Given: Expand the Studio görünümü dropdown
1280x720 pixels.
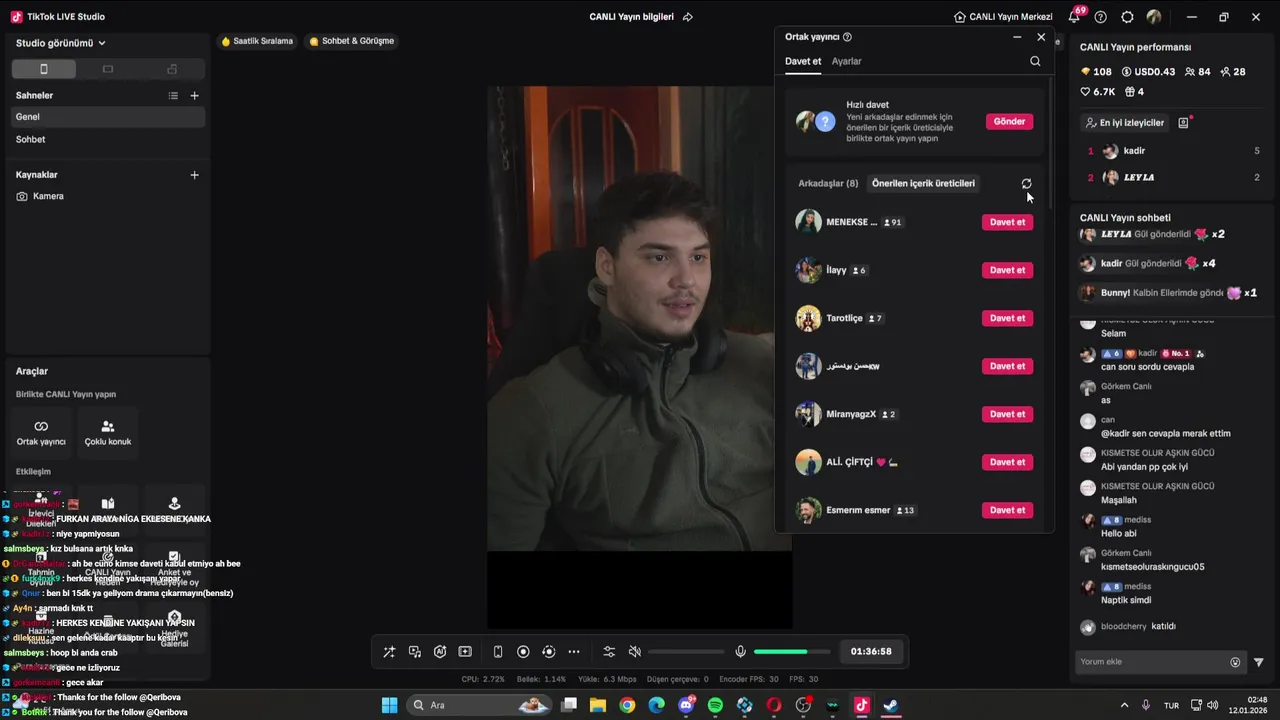Looking at the screenshot, I should pos(61,43).
